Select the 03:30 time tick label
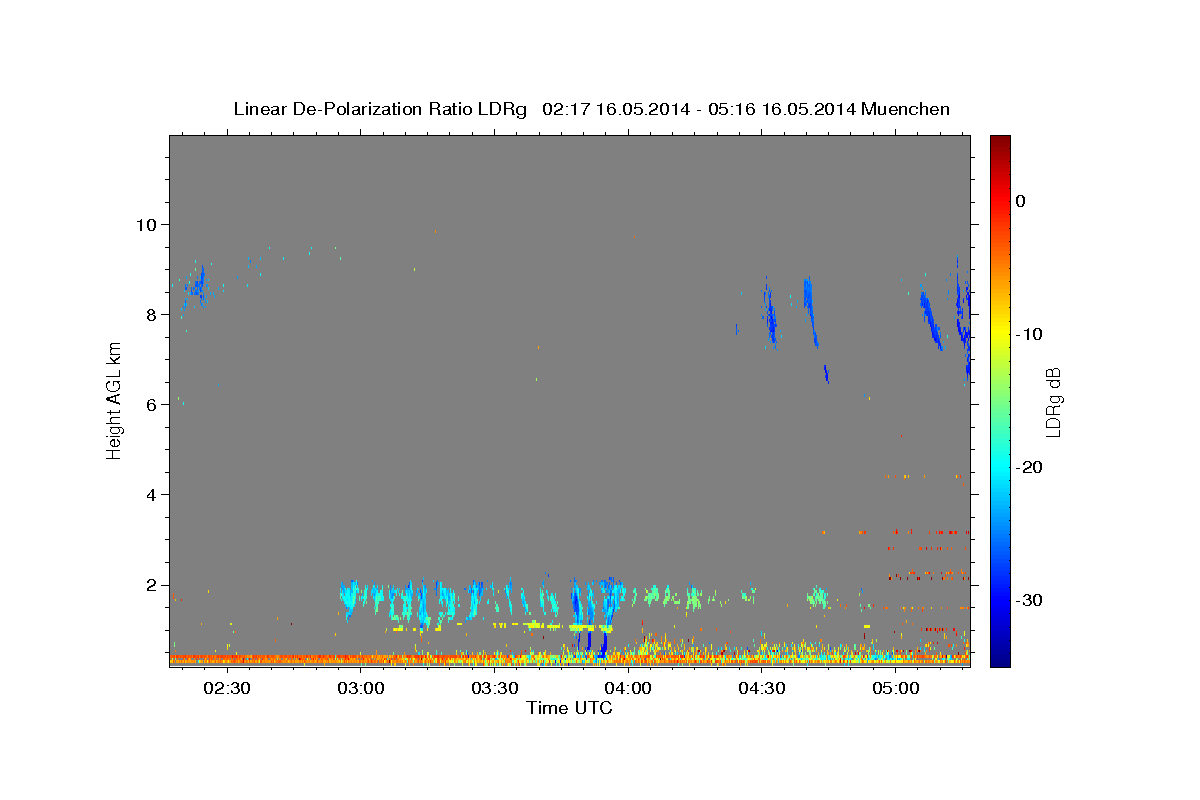The width and height of the screenshot is (1200, 800). click(494, 688)
